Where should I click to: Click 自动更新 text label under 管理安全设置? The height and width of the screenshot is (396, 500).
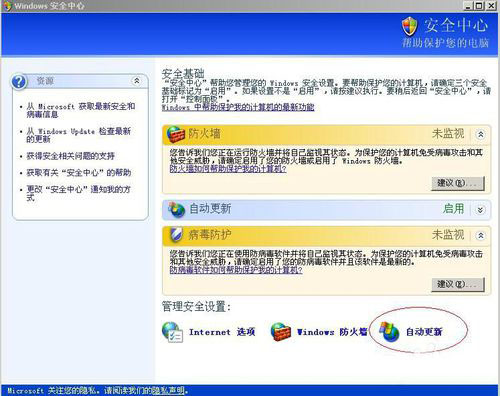pos(424,332)
